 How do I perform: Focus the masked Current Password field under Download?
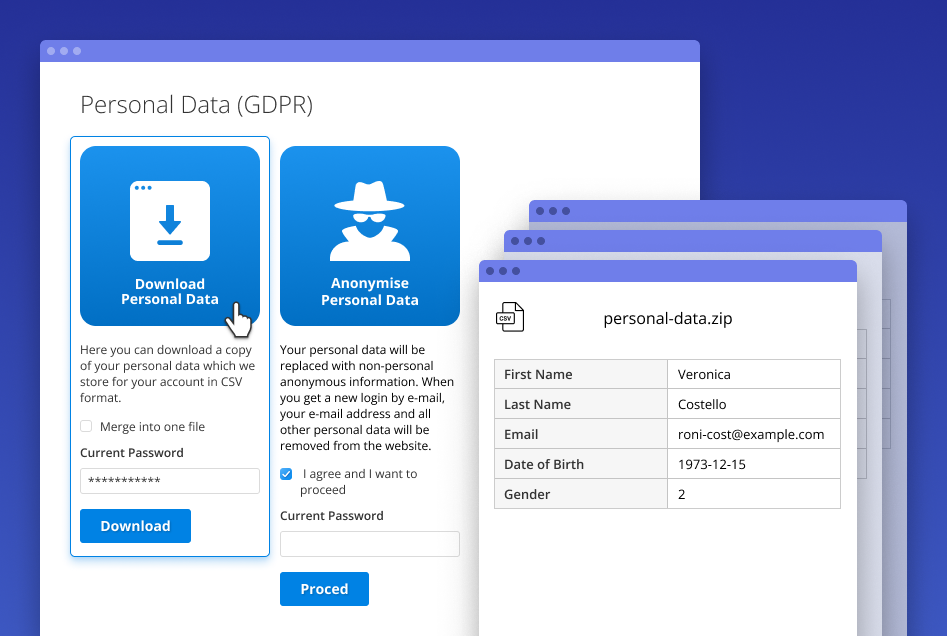point(169,481)
